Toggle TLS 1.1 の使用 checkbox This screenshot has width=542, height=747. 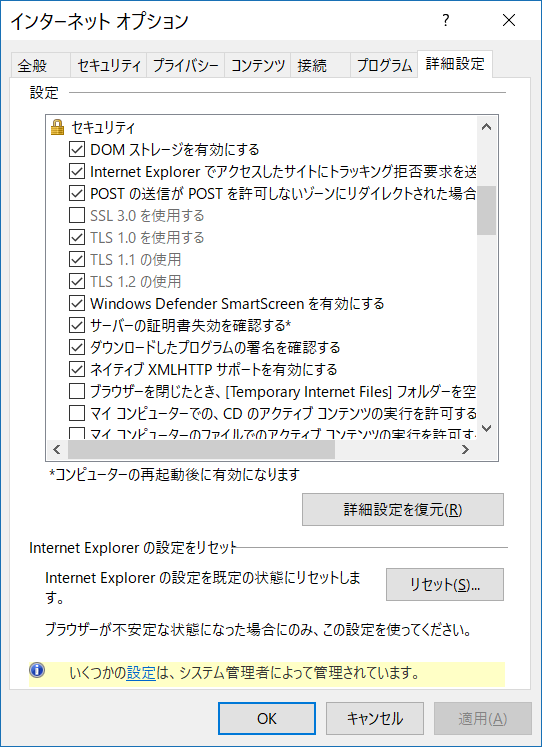(x=77, y=259)
